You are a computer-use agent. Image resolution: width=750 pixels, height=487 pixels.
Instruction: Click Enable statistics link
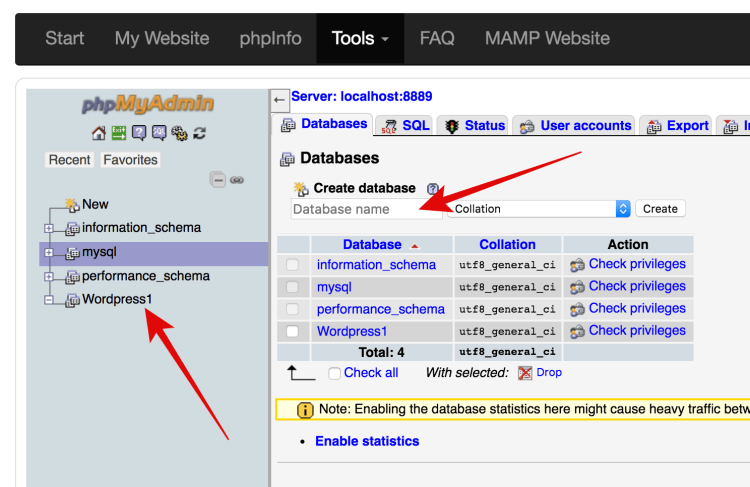(x=367, y=441)
